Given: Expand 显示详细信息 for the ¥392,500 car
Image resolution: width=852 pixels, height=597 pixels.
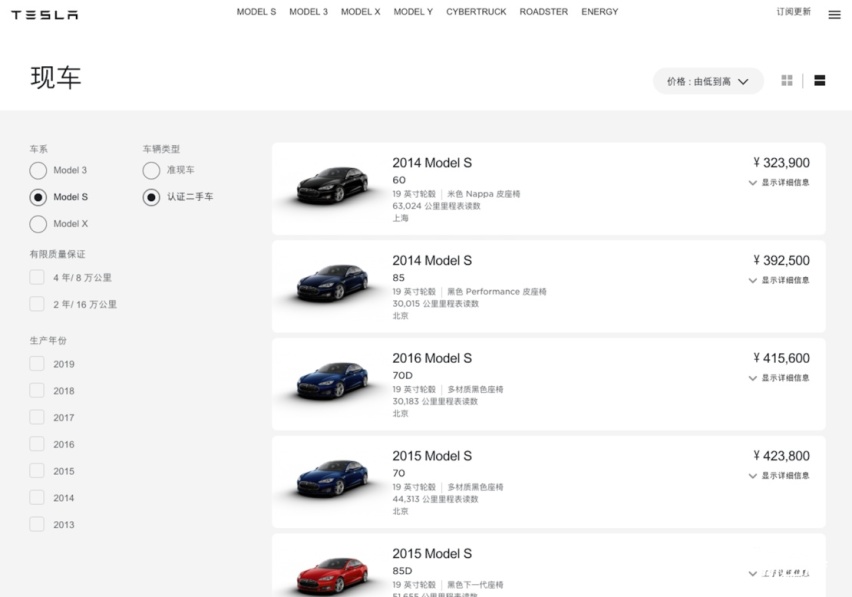Looking at the screenshot, I should click(x=779, y=280).
